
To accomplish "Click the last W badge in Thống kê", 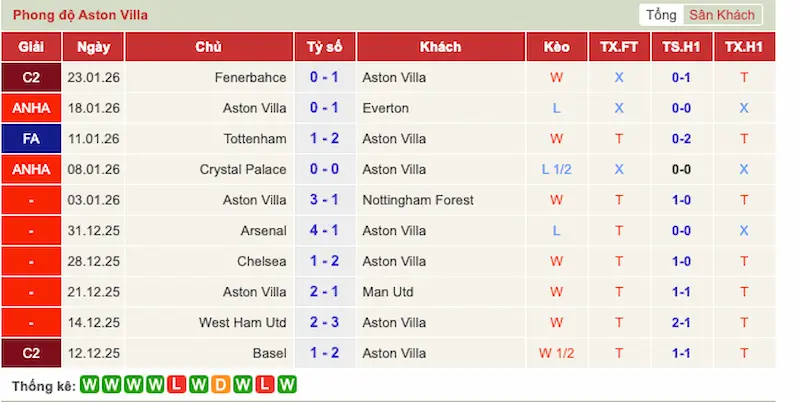I will click(x=288, y=385).
